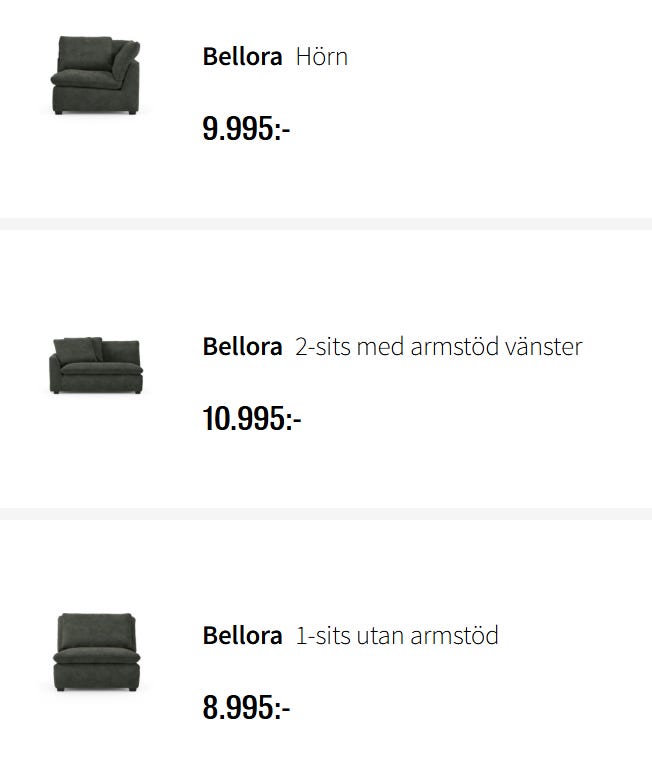Click the angled side cushion of the Hörn sofa
The width and height of the screenshot is (652, 775).
tap(126, 57)
